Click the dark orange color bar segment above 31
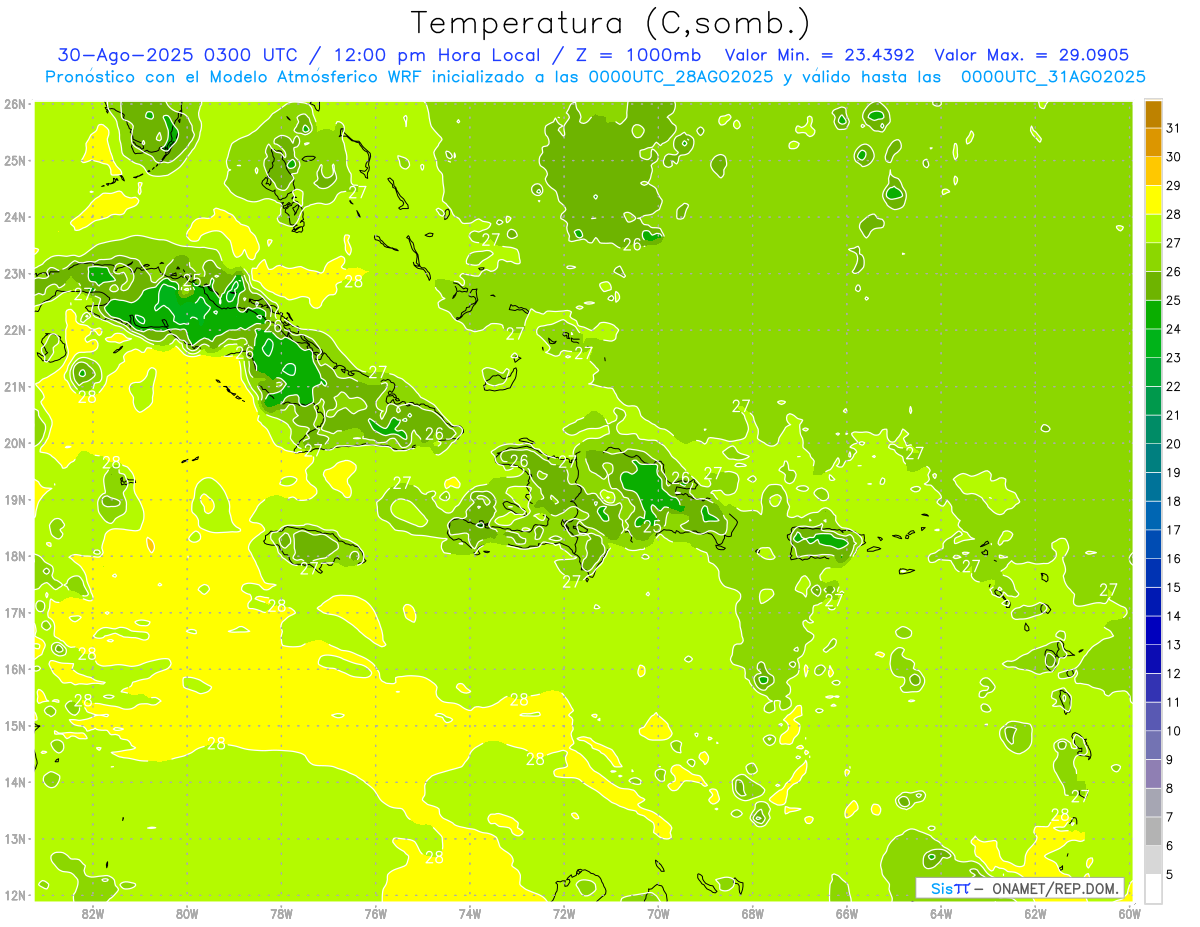Image resolution: width=1200 pixels, height=927 pixels. [1153, 114]
